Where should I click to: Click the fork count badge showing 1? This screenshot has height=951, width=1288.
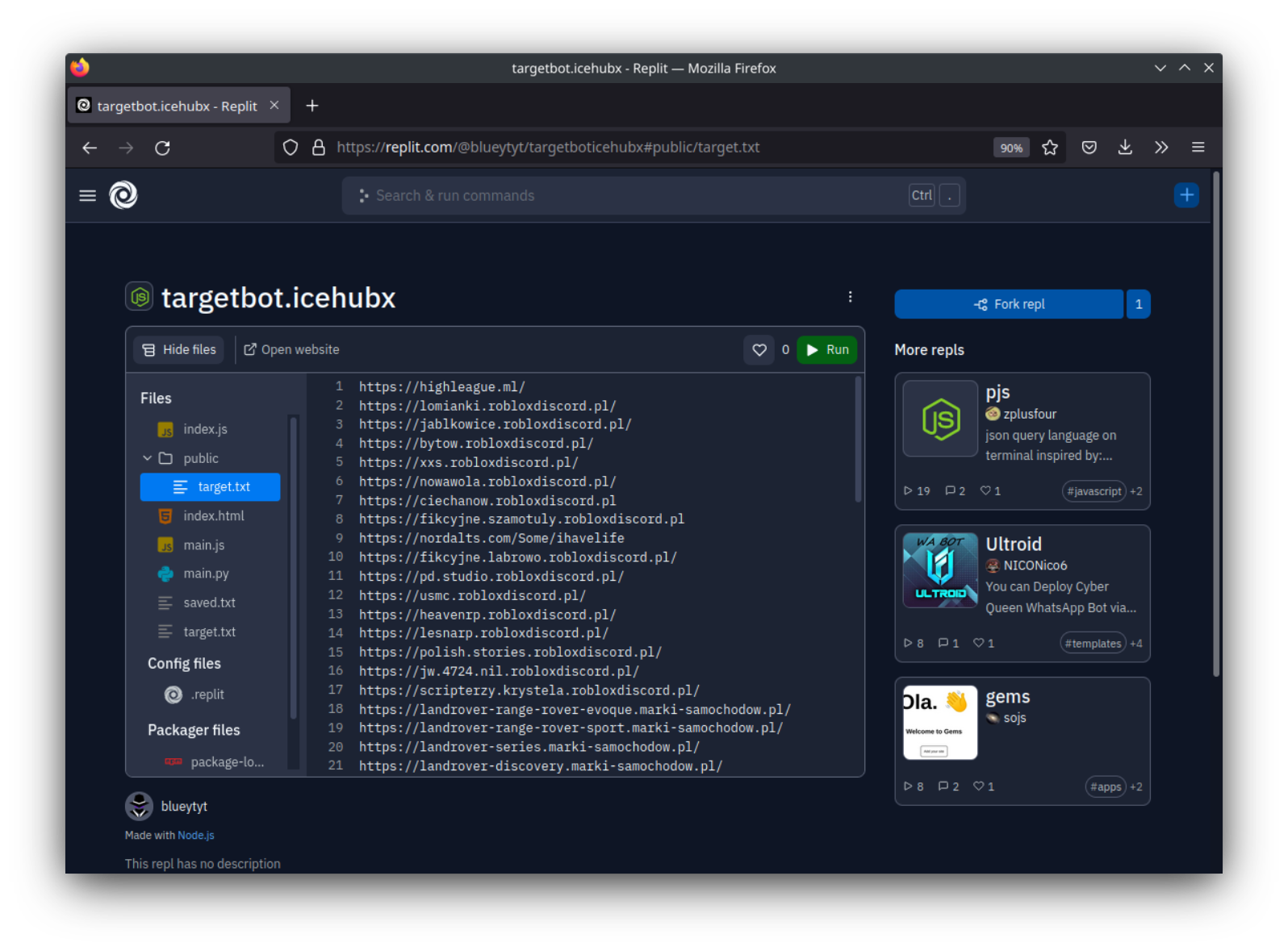click(x=1139, y=304)
